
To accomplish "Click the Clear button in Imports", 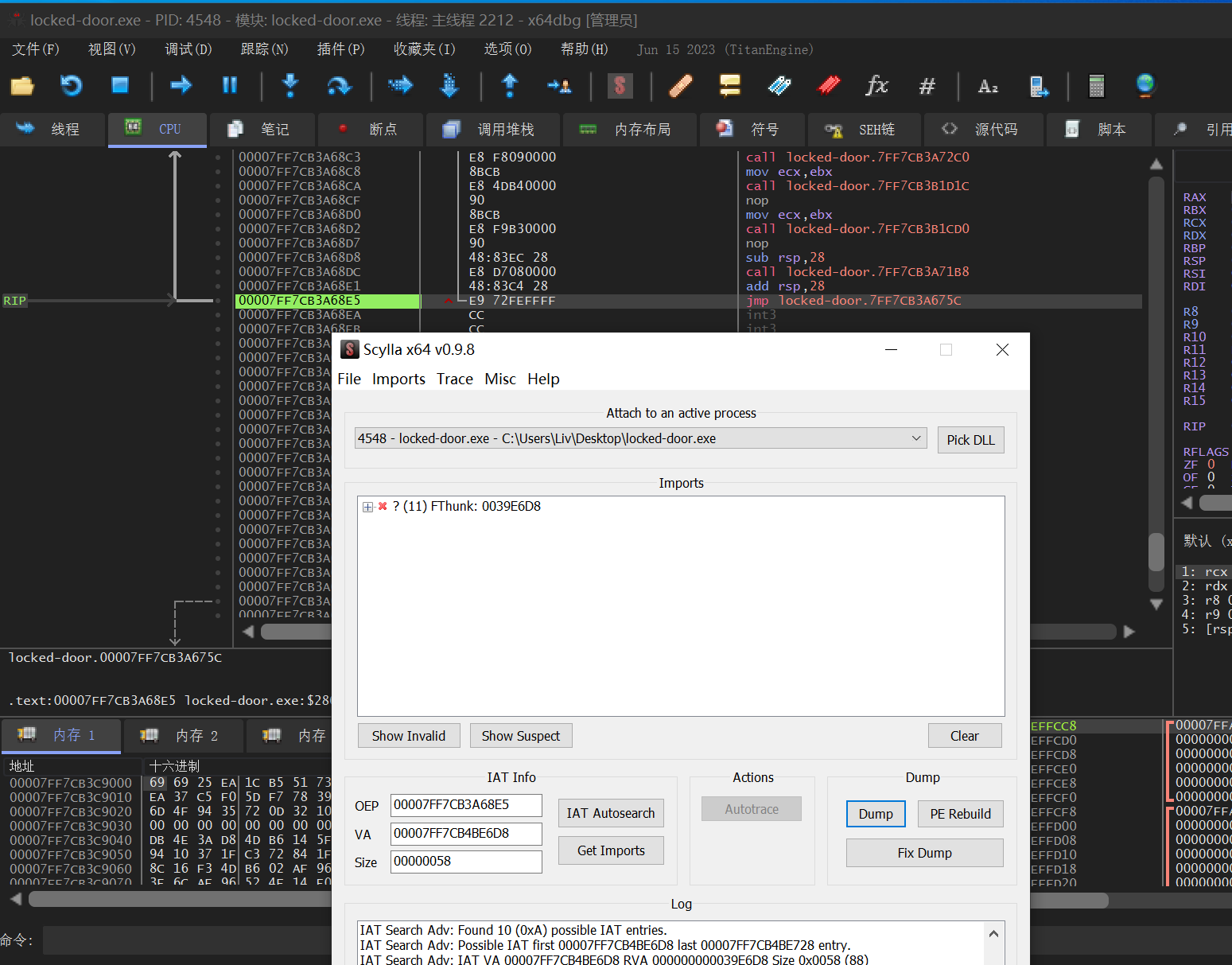I will 965,736.
